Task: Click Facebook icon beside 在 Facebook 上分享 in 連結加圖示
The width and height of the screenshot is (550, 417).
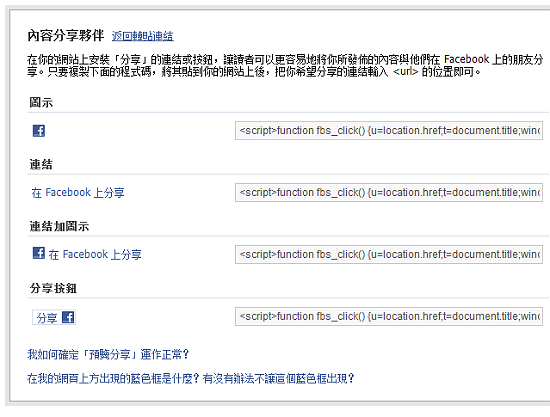Action: tap(39, 253)
